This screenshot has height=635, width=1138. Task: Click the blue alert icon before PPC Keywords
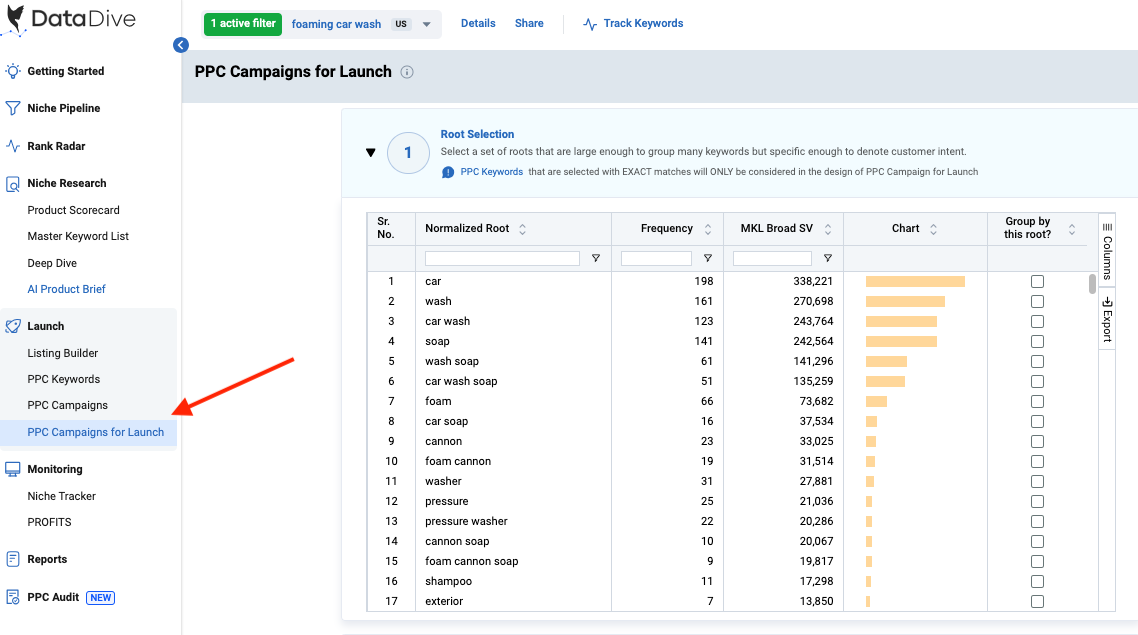(448, 172)
